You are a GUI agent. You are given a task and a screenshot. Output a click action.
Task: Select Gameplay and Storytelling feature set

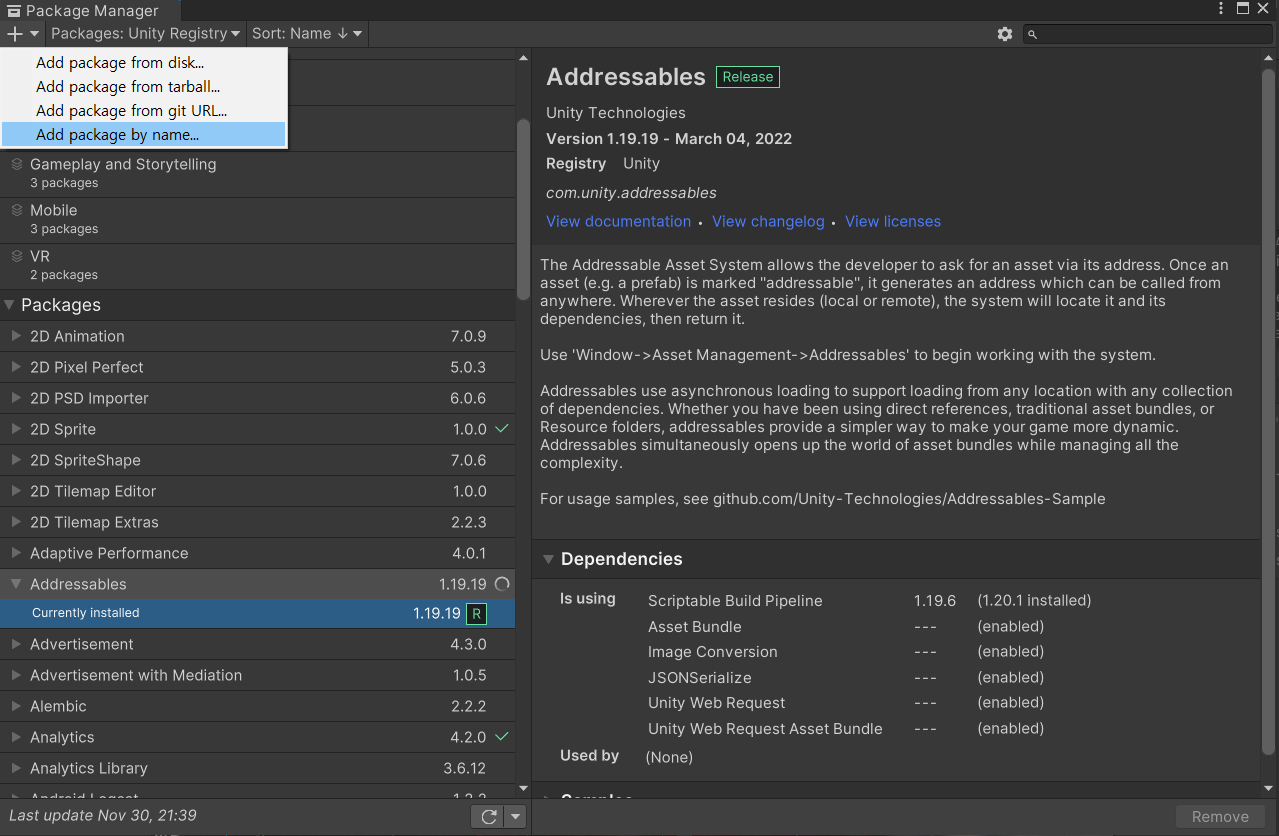point(258,173)
